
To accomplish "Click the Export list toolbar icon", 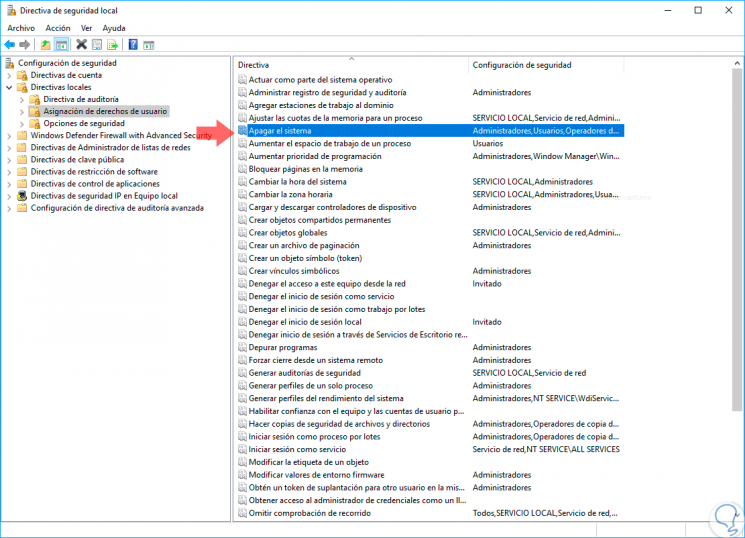I will 113,45.
